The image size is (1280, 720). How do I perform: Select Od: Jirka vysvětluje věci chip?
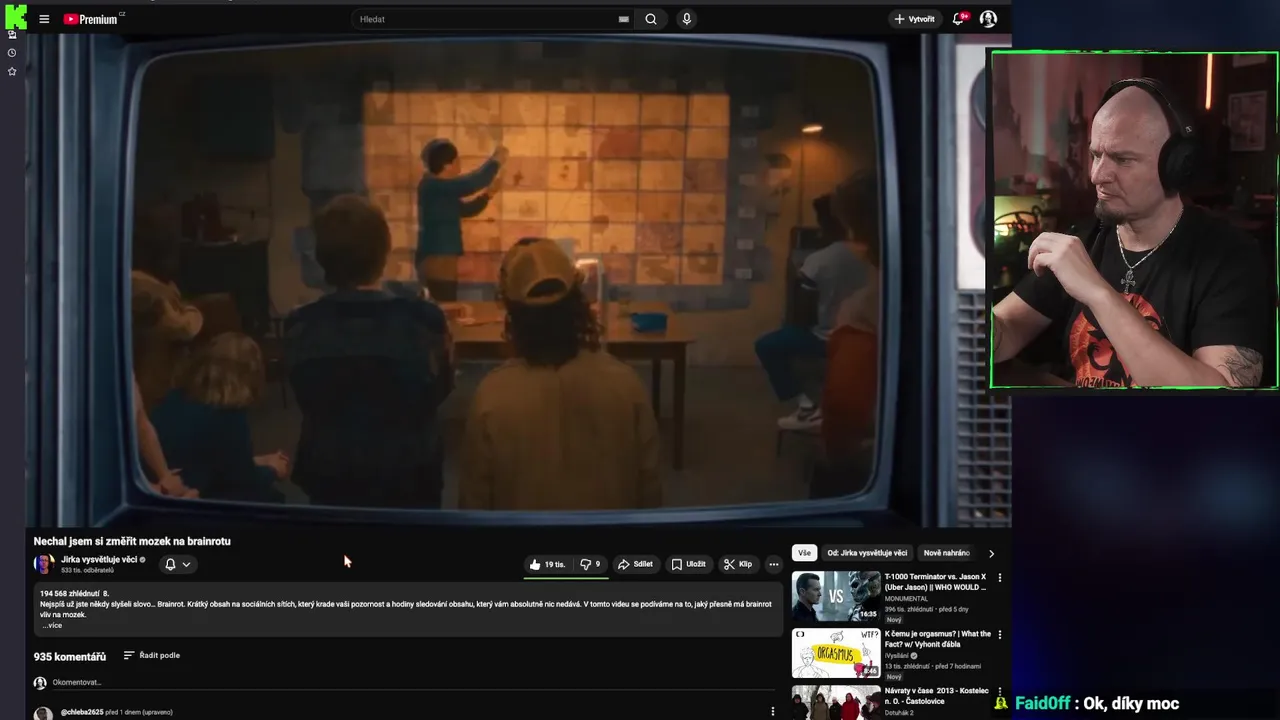click(867, 553)
